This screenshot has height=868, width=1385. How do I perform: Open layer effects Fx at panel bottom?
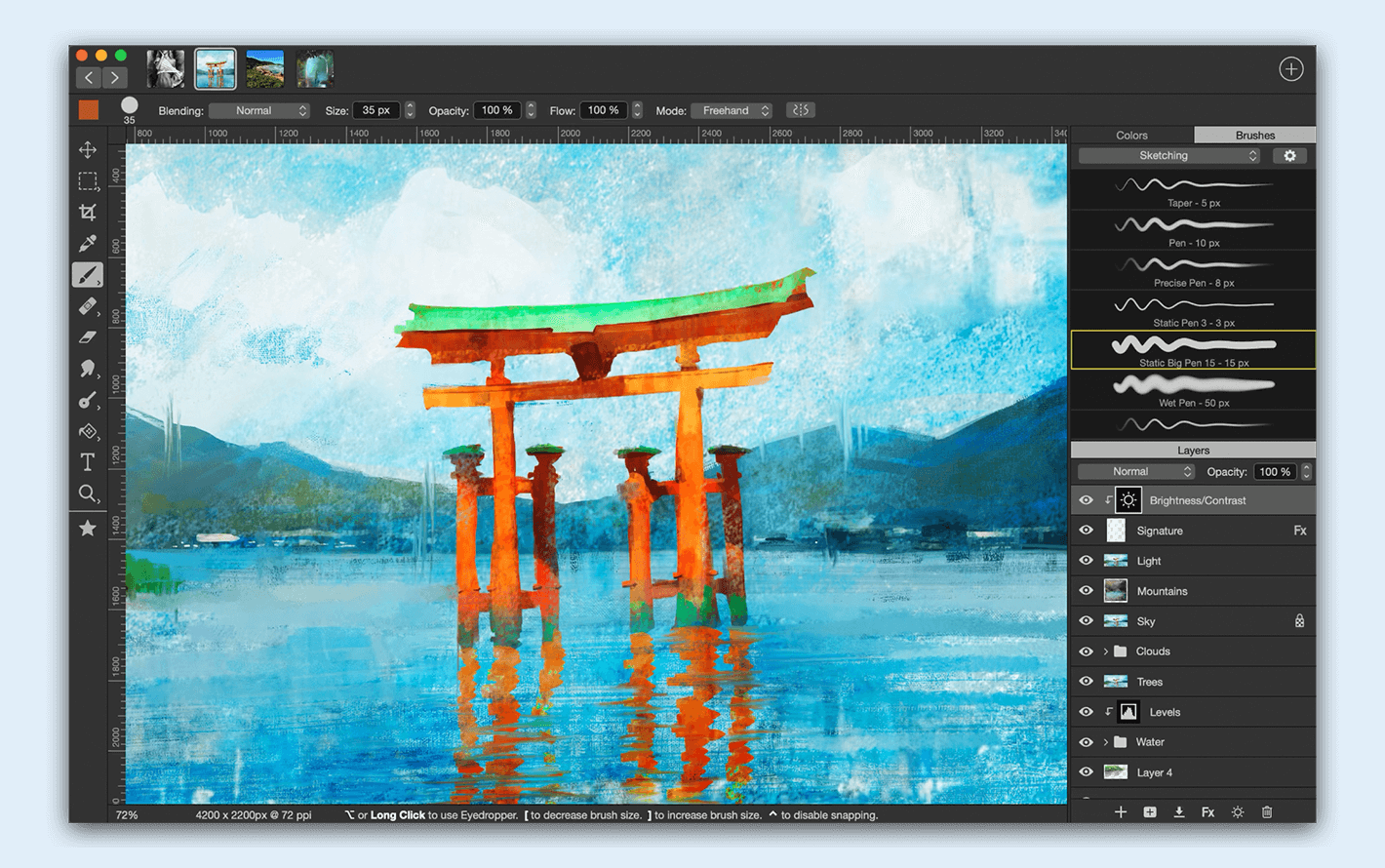(x=1207, y=811)
